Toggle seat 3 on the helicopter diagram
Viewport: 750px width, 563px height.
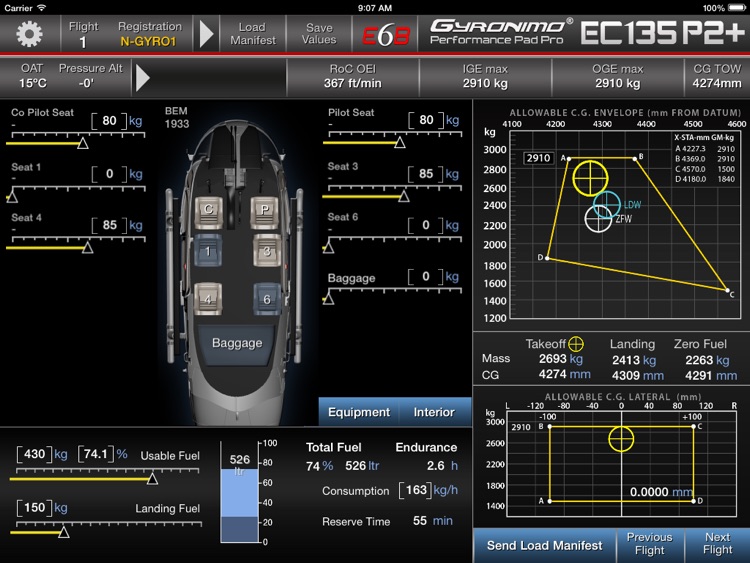267,250
